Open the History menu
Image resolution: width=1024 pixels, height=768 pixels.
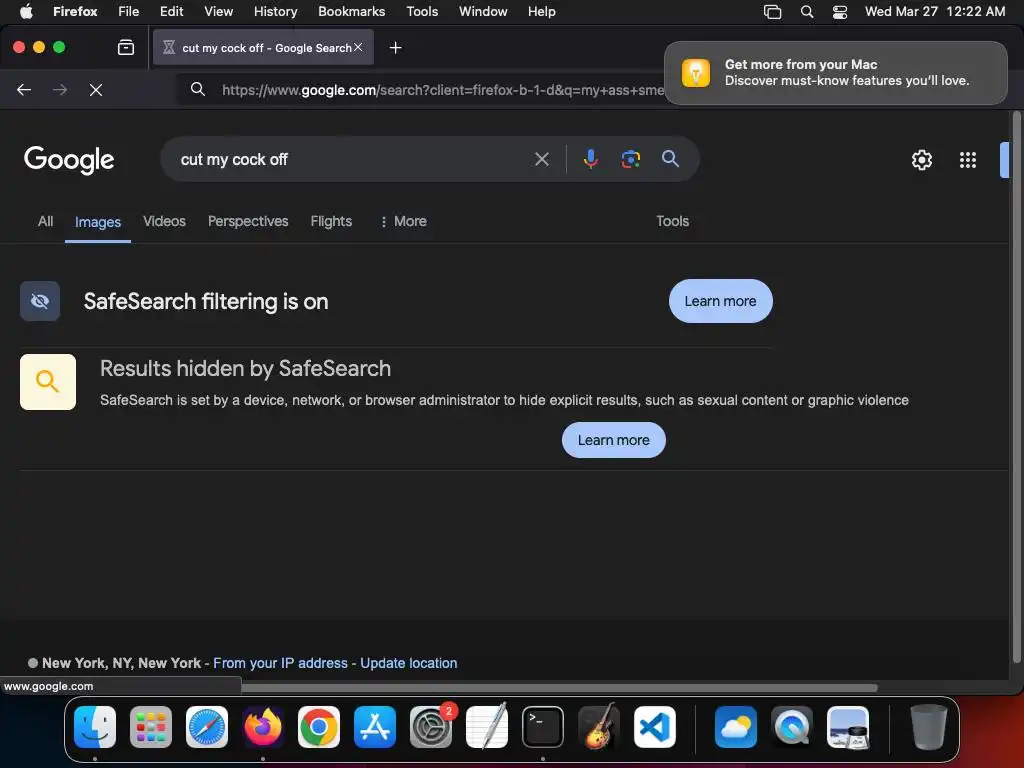(x=275, y=12)
